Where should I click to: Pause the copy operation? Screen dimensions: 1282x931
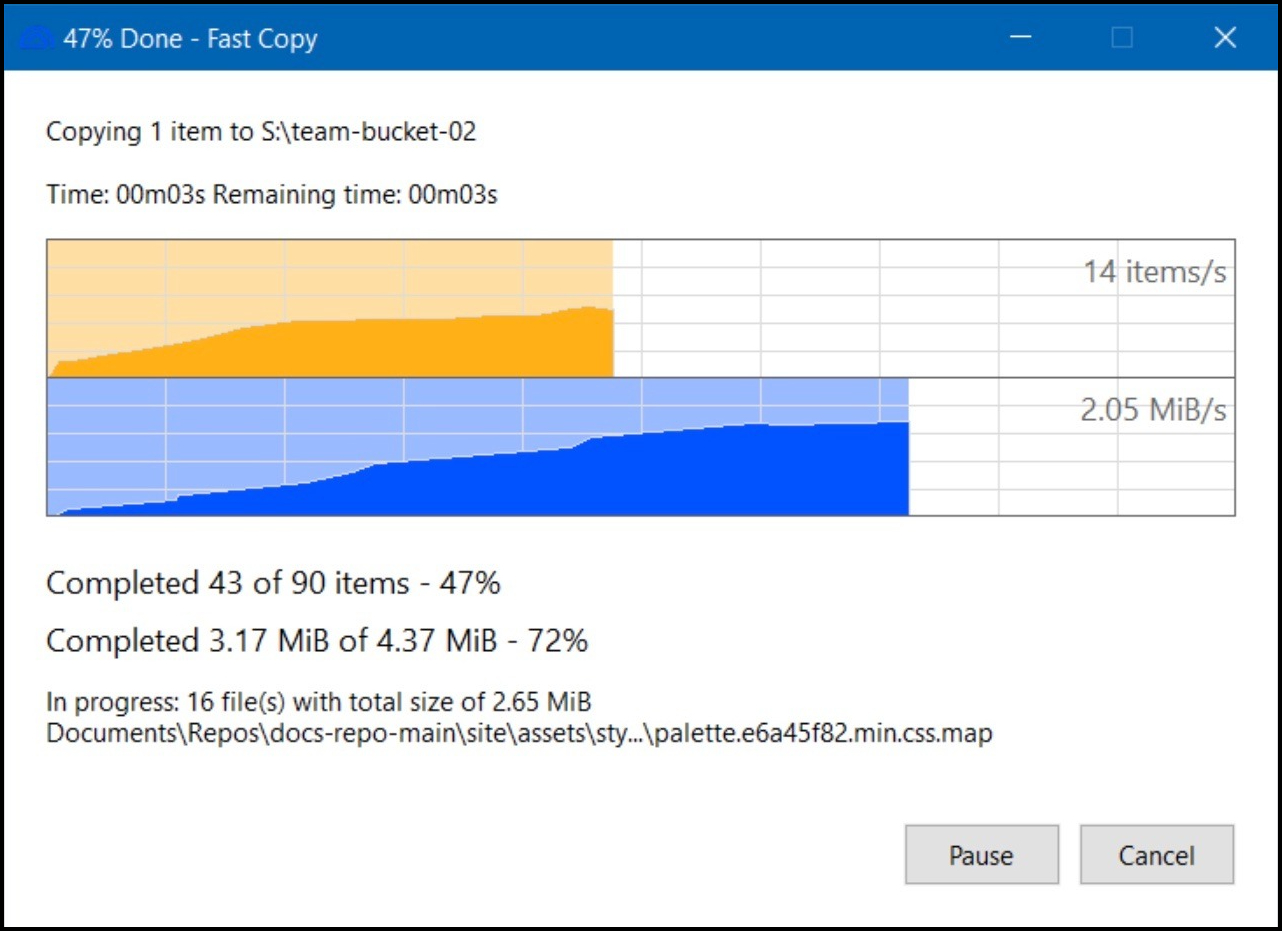(981, 855)
